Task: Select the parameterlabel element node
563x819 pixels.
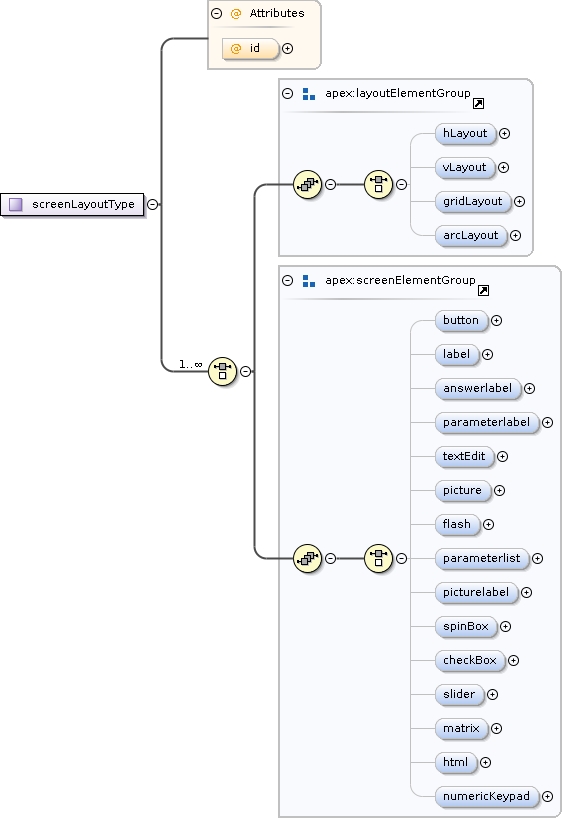Action: point(487,423)
